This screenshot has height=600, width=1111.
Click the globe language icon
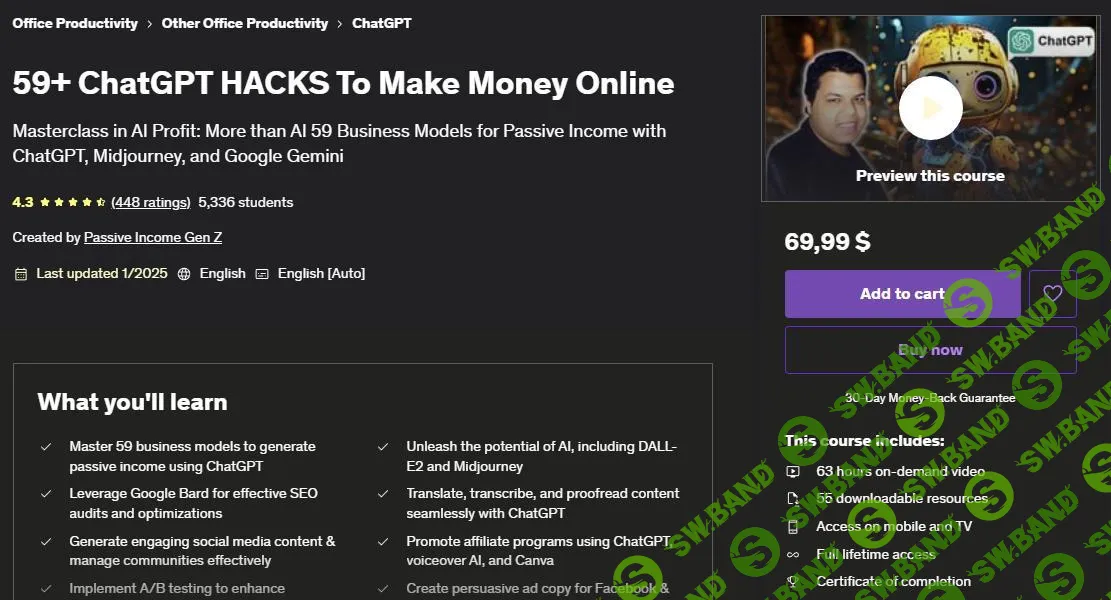184,274
